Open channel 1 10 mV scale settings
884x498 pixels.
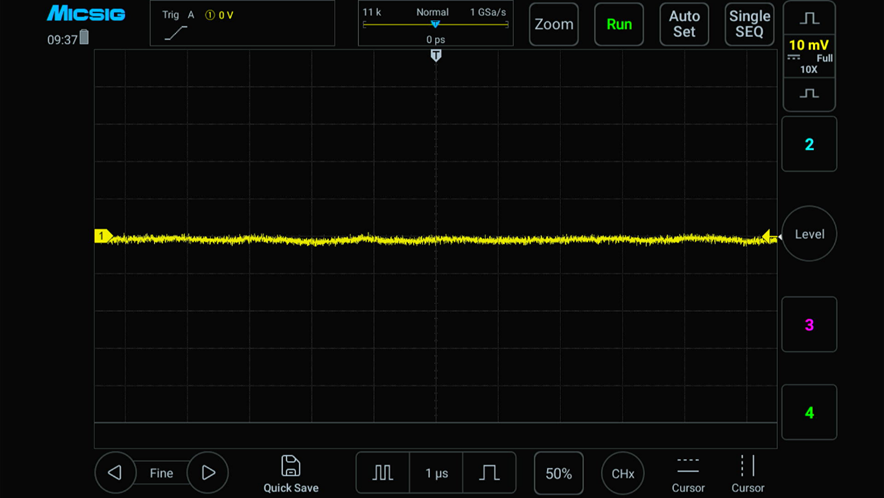809,56
